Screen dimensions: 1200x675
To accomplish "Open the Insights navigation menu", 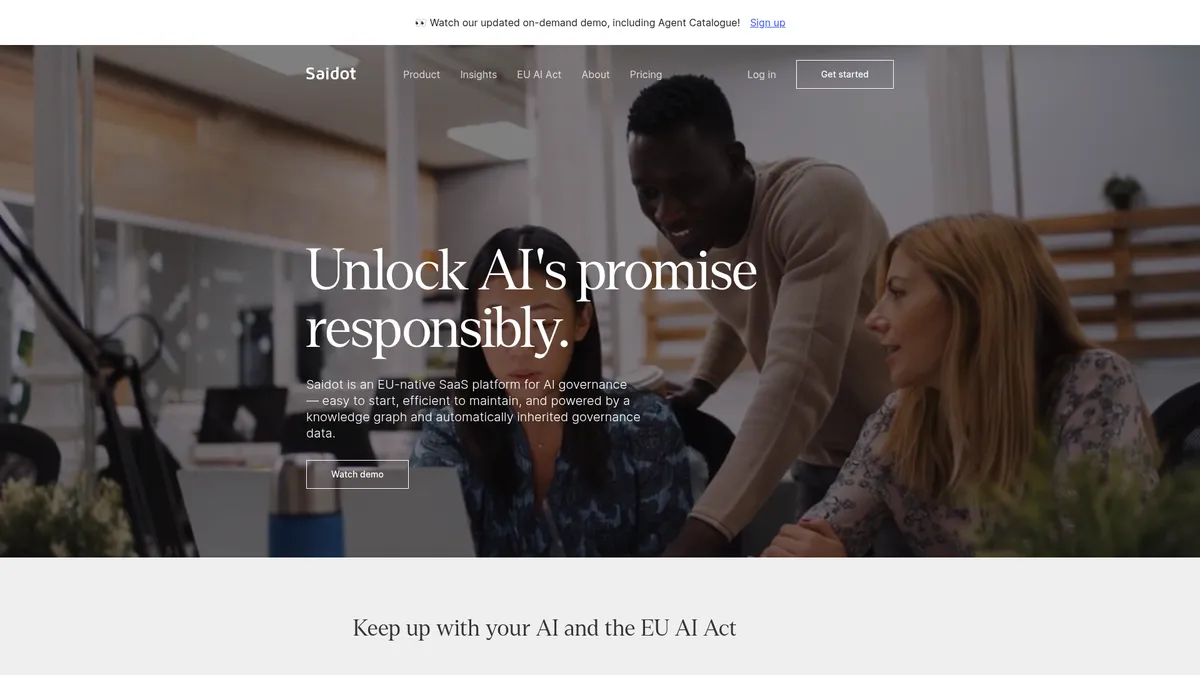I will coord(478,75).
